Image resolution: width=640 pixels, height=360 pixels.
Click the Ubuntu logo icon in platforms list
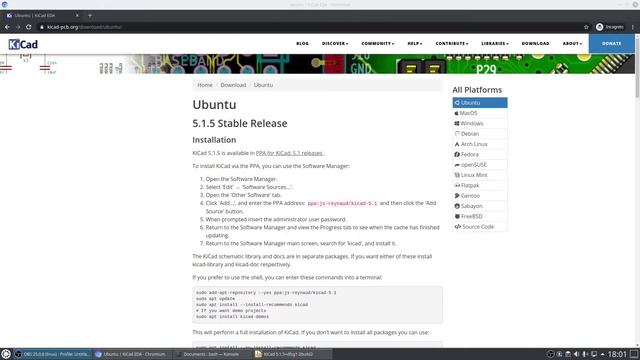point(457,103)
